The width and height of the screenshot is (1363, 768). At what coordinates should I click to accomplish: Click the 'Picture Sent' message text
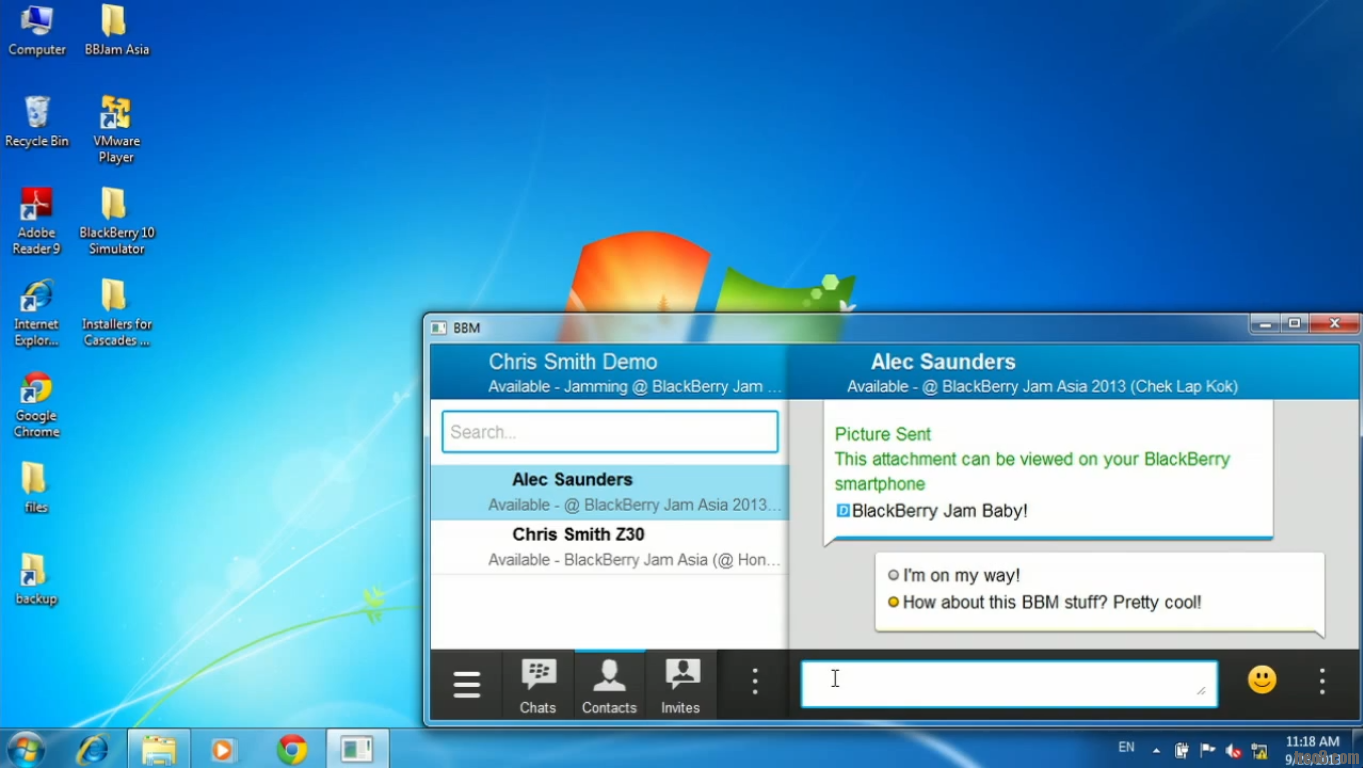(x=883, y=434)
